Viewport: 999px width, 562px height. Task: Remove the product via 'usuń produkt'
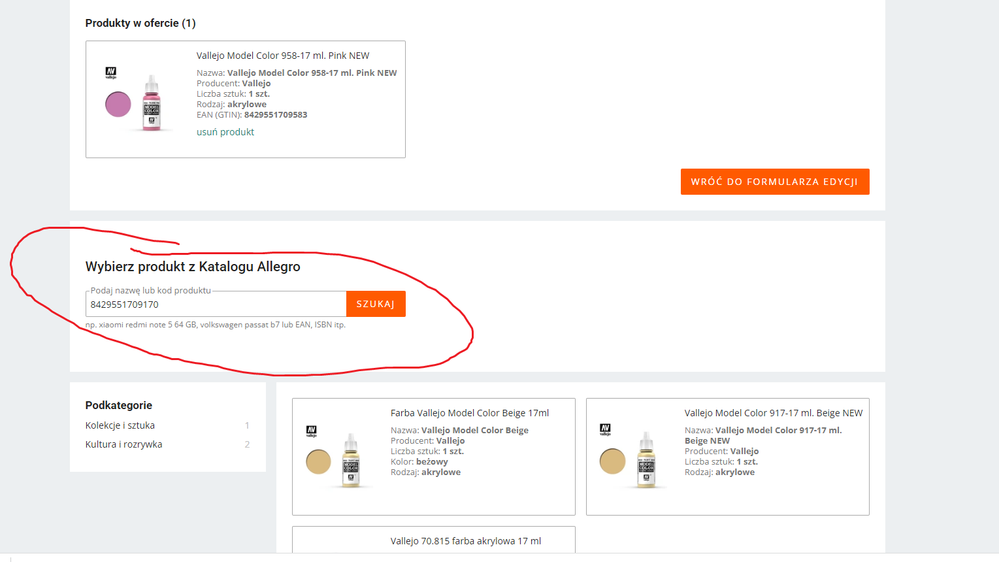(225, 132)
